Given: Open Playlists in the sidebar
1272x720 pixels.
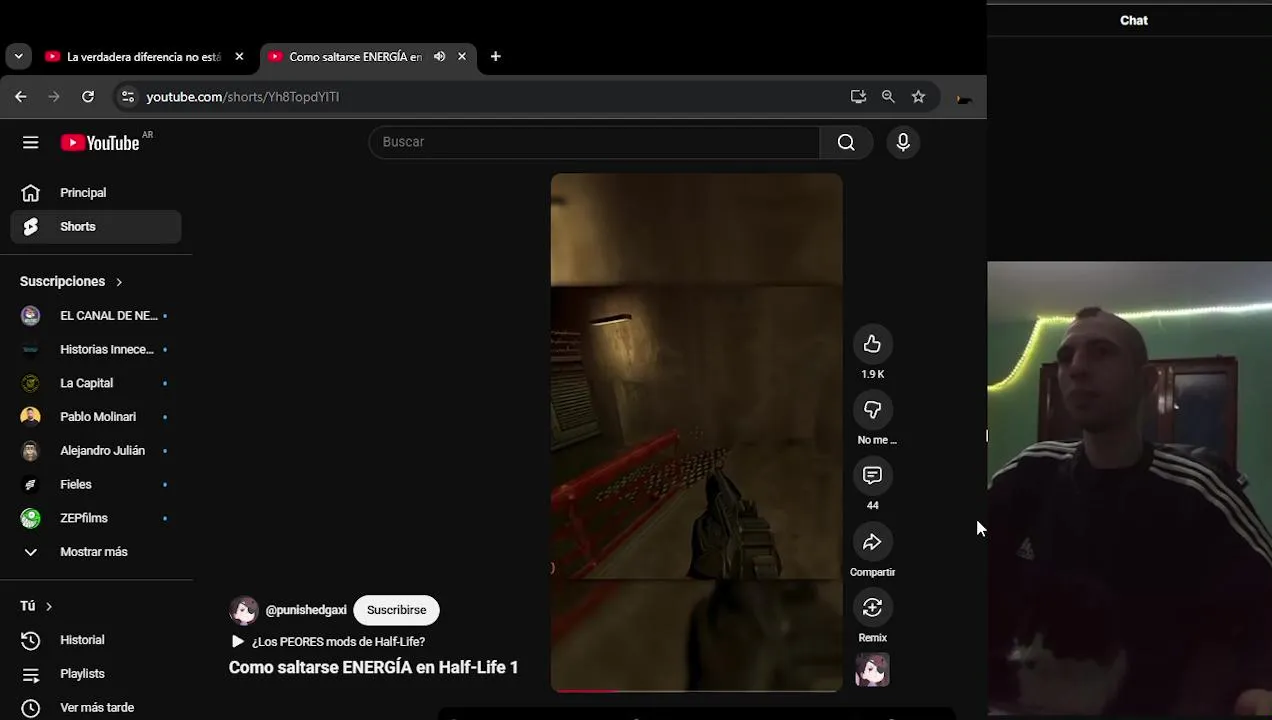Looking at the screenshot, I should point(96,674).
